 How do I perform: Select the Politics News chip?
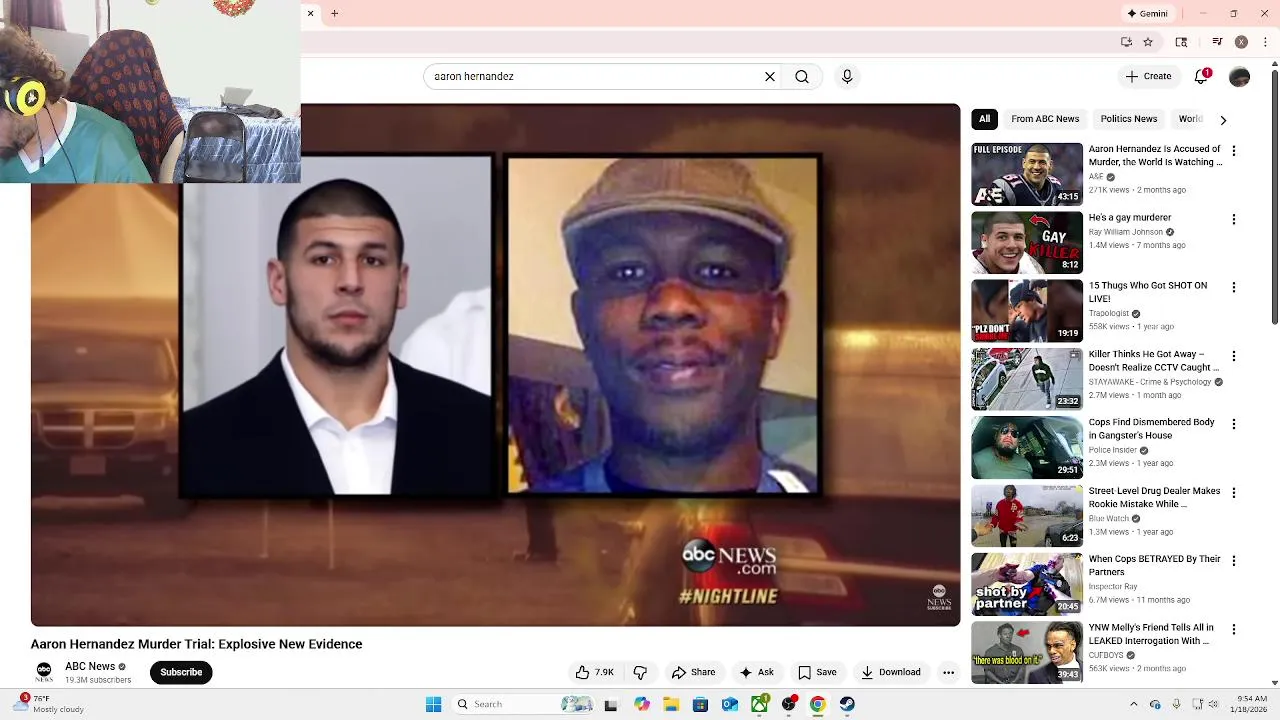[1129, 119]
